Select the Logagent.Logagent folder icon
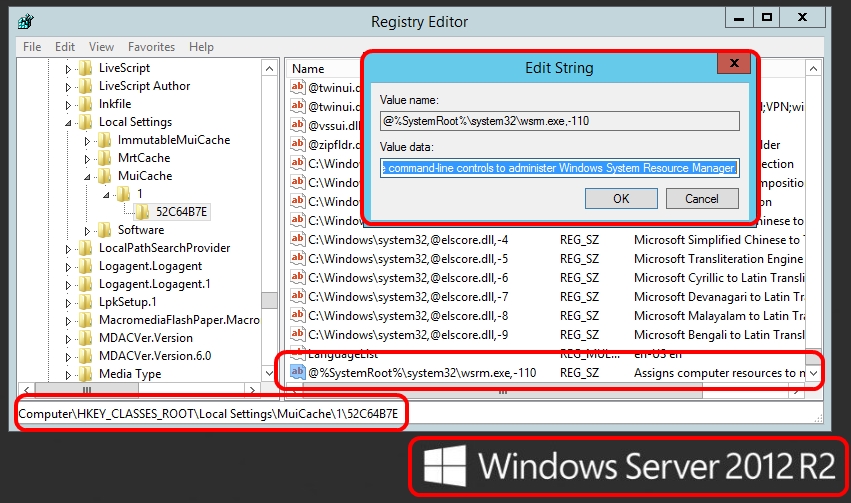This screenshot has width=851, height=503. coord(86,266)
